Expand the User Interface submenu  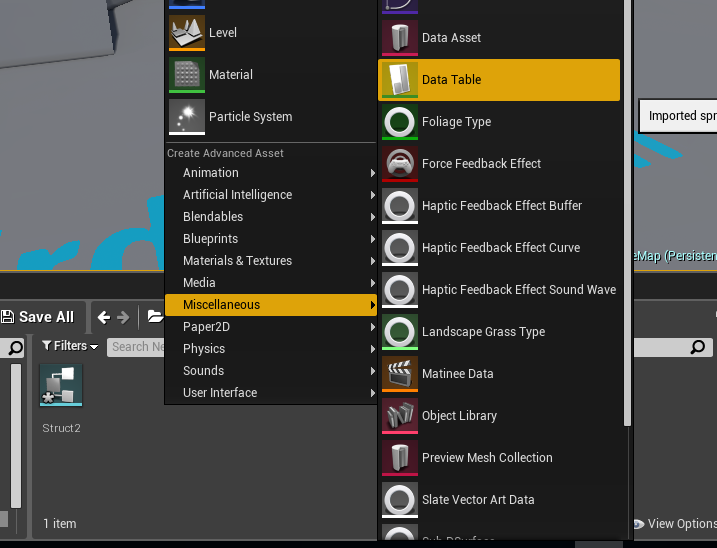tap(271, 392)
